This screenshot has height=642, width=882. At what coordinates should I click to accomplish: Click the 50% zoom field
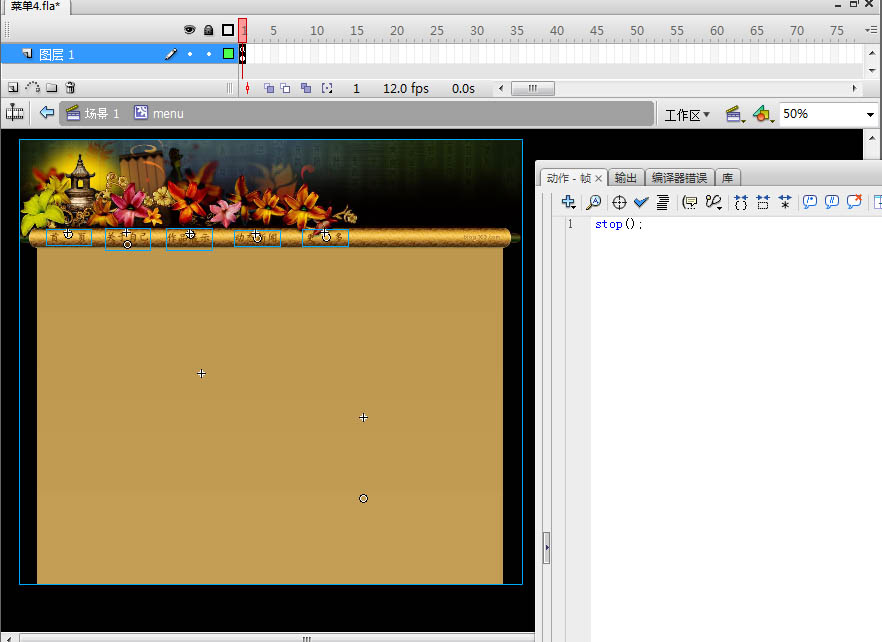tap(821, 114)
